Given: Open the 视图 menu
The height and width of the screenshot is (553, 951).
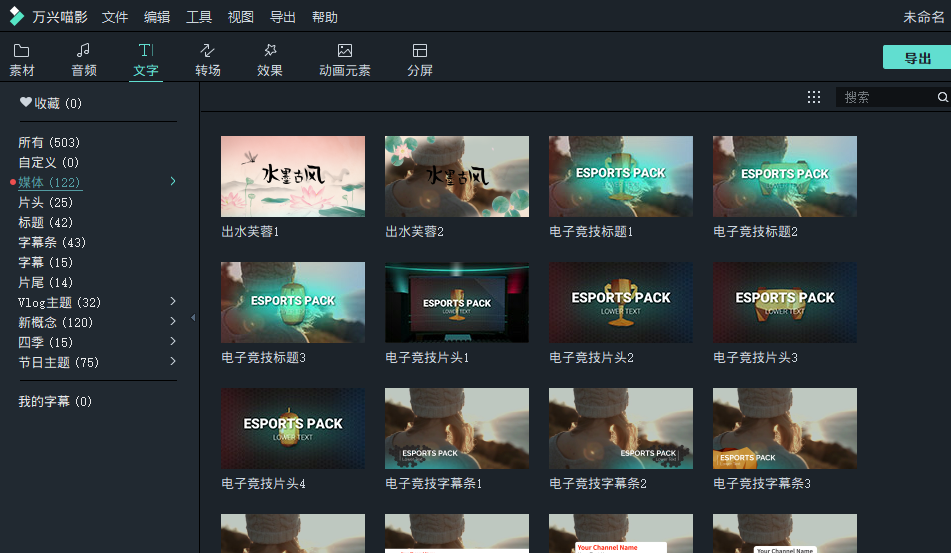Looking at the screenshot, I should (x=241, y=17).
